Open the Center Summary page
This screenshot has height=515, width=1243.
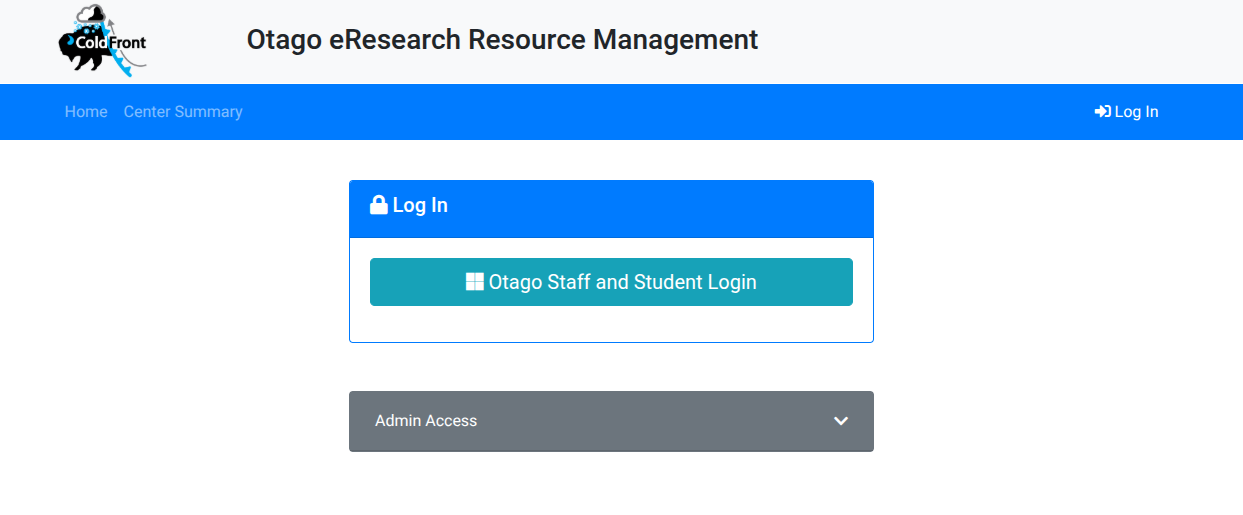(183, 112)
